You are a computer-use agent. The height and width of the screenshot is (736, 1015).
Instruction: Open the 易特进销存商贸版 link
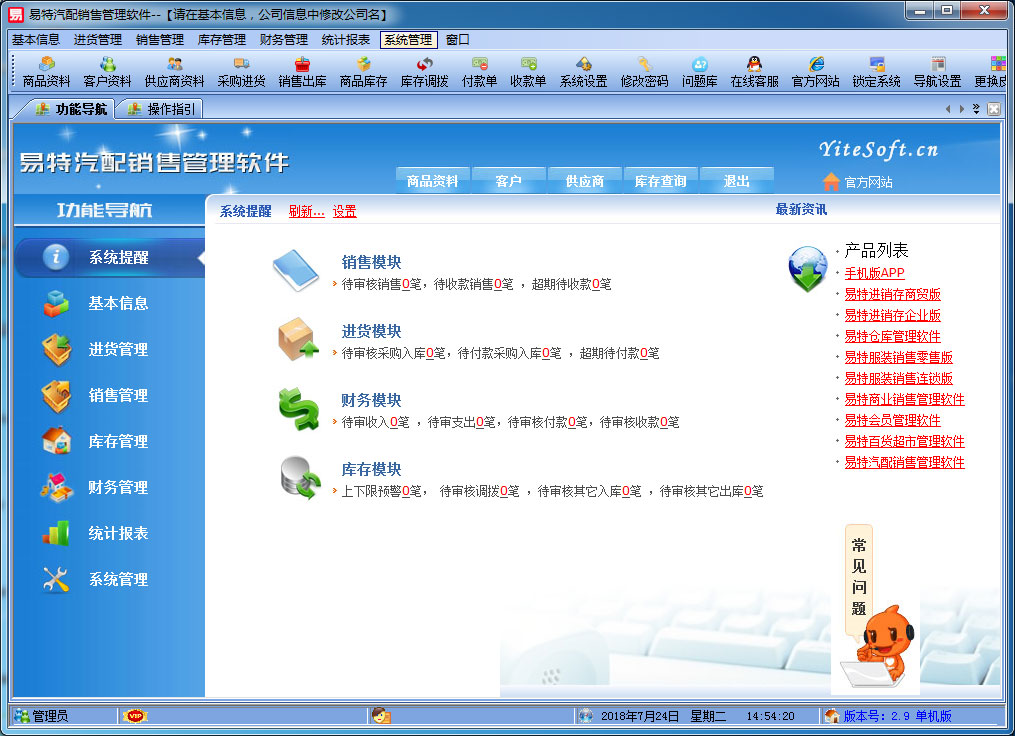coord(893,294)
